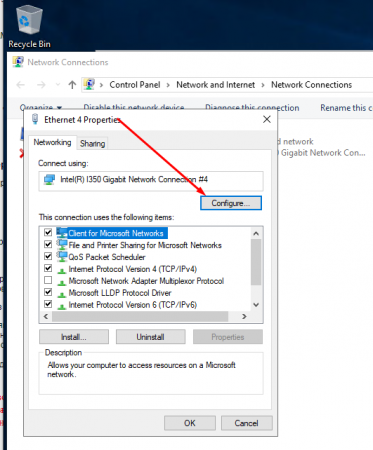Select File and Printer Sharing item text
Viewport: 373px width, 450px height.
pos(145,245)
